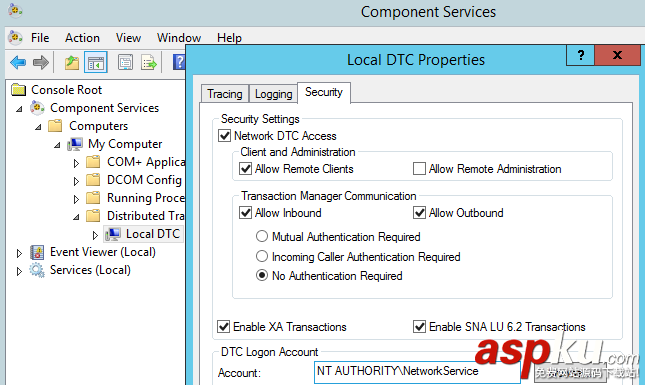The height and width of the screenshot is (385, 645).
Task: Collapse the Computers node
Action: (x=38, y=127)
